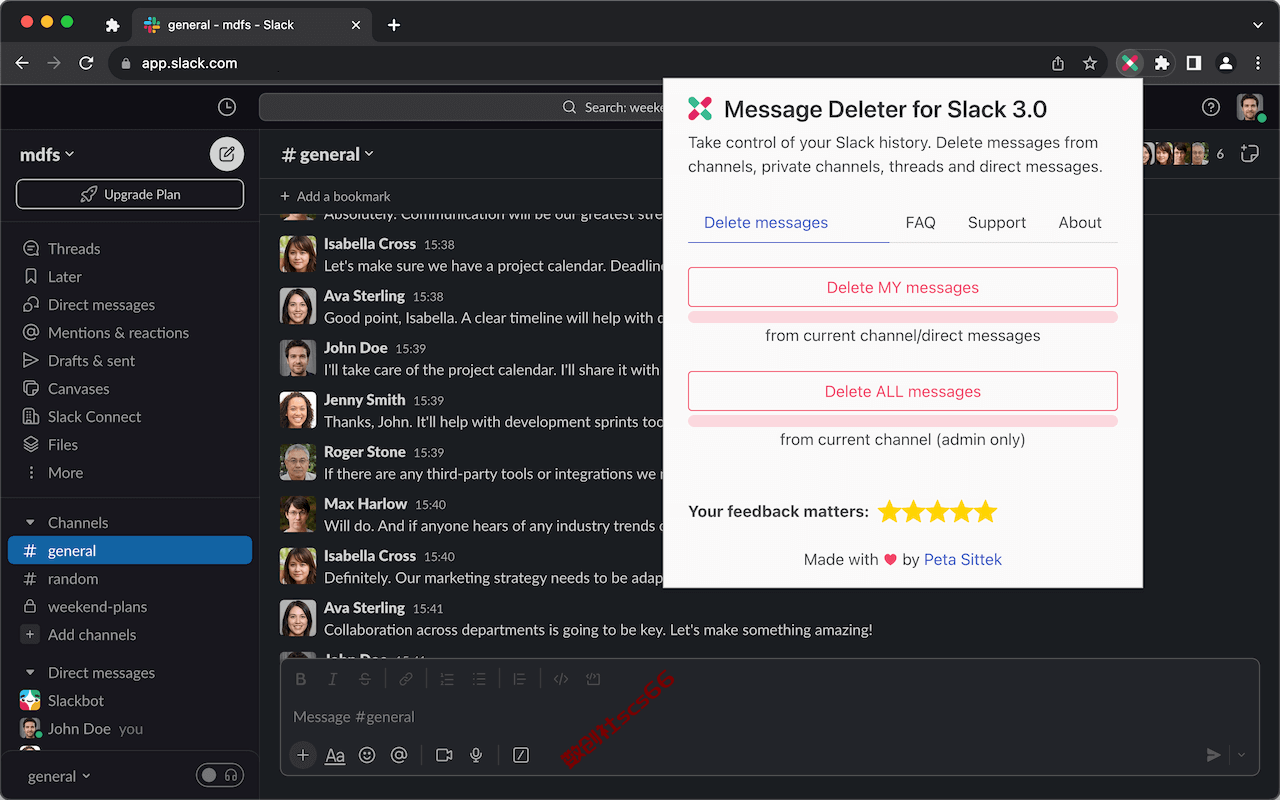
Task: Open a new Chrome tab
Action: point(394,24)
